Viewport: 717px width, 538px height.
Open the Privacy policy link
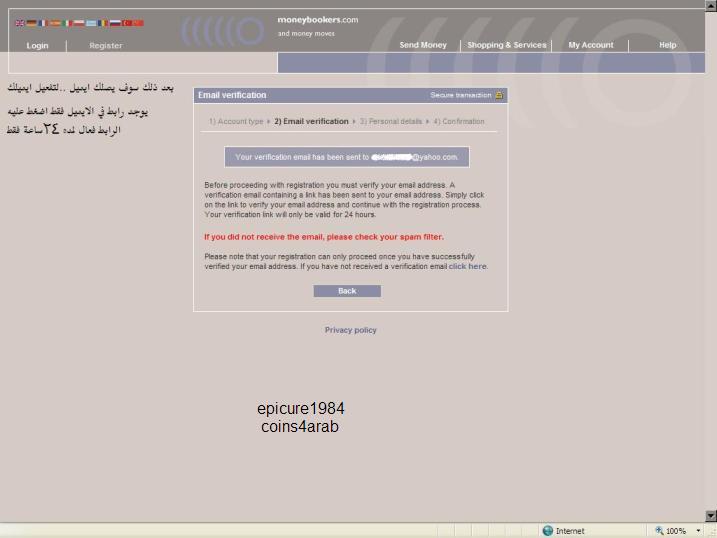351,330
